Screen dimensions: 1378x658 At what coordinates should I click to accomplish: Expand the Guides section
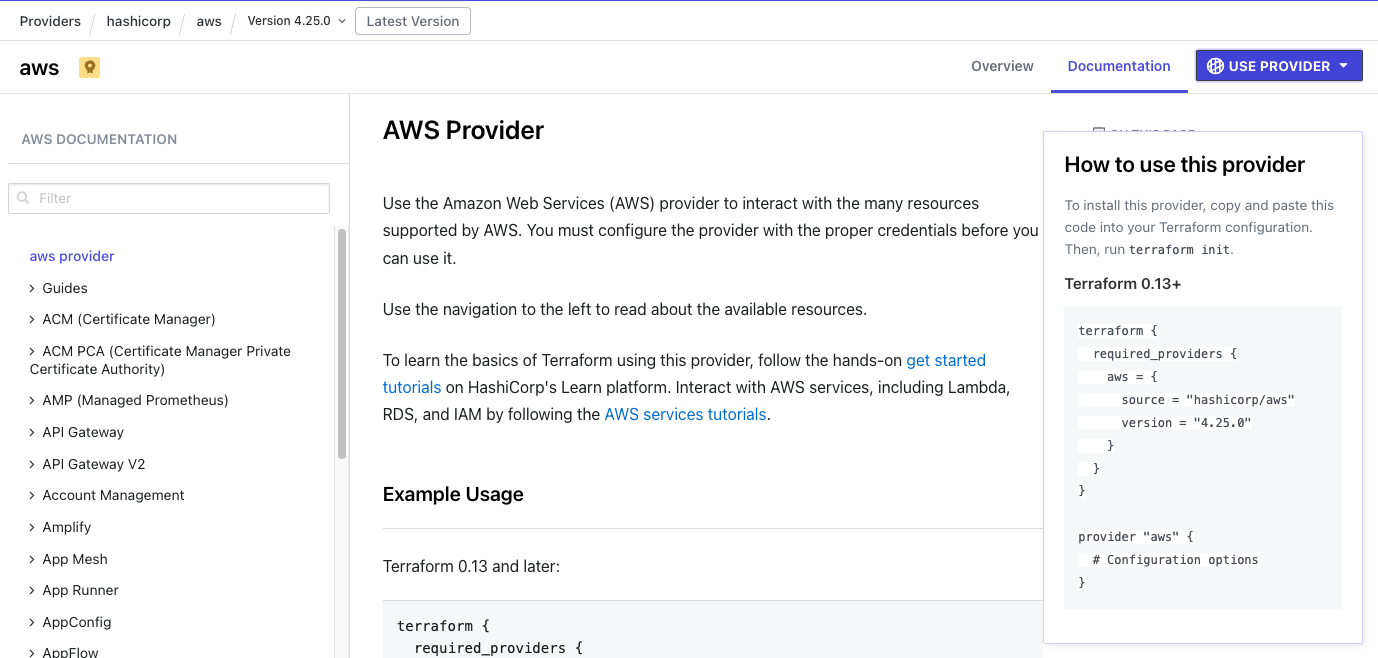click(x=33, y=288)
